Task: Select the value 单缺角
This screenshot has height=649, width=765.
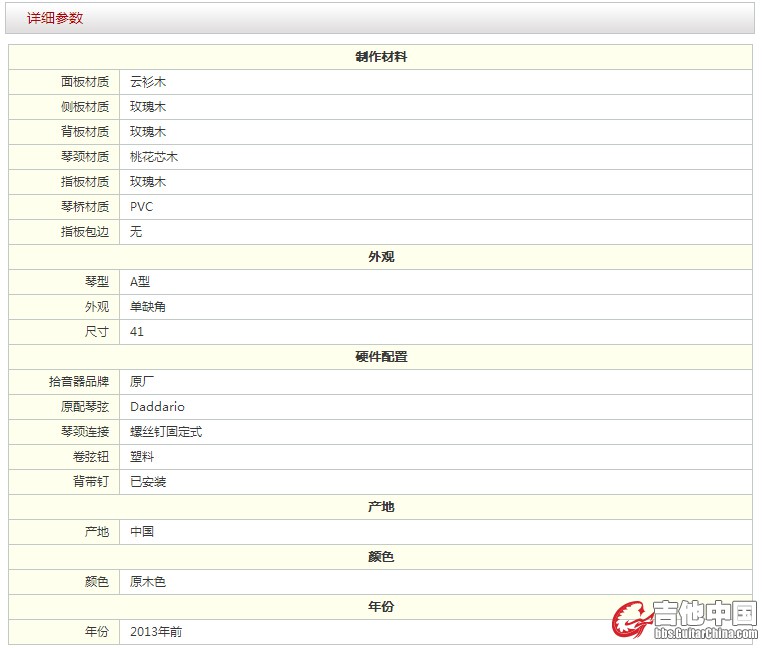Action: coord(148,307)
